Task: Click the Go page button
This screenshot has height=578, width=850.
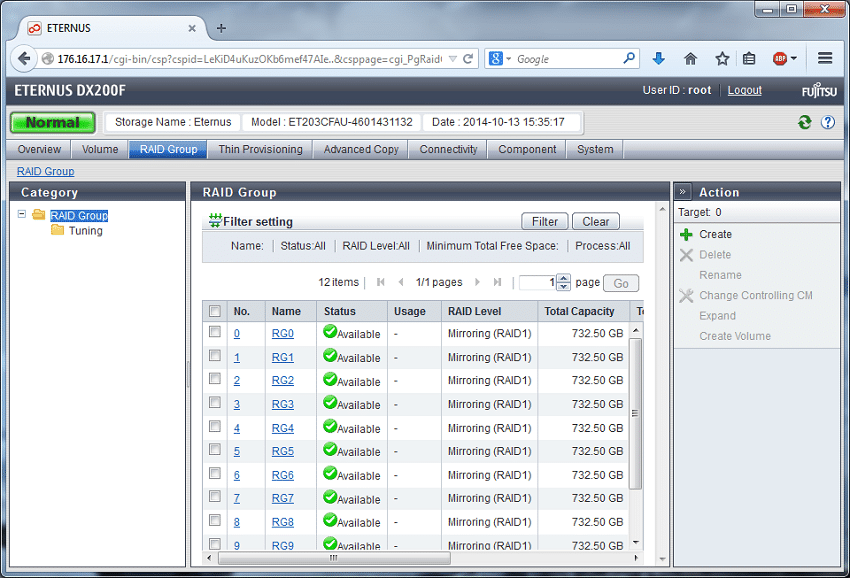Action: click(621, 283)
